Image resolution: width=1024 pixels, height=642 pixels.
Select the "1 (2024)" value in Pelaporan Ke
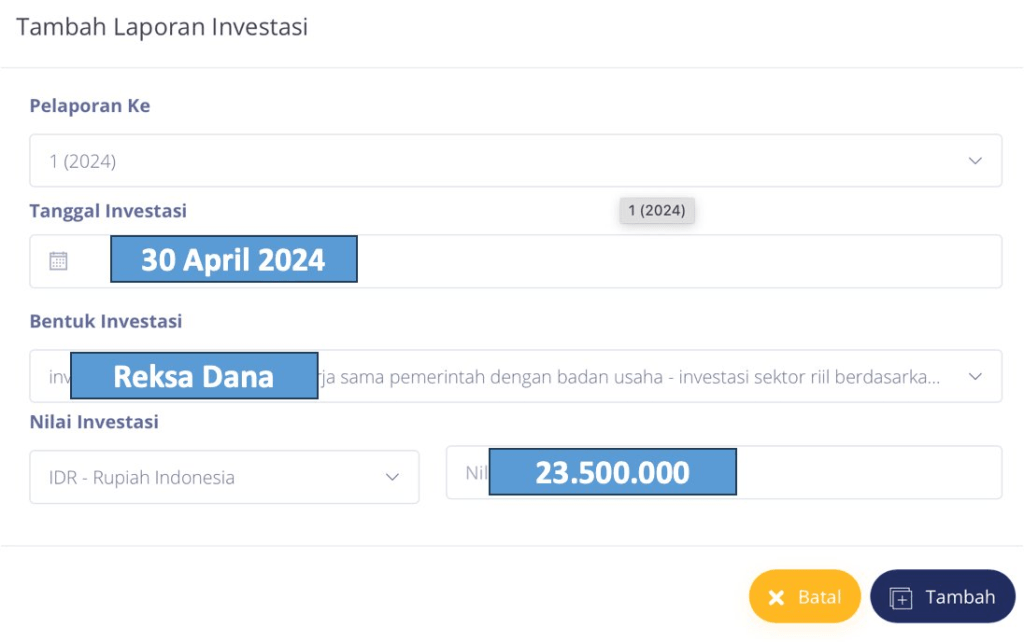[83, 161]
